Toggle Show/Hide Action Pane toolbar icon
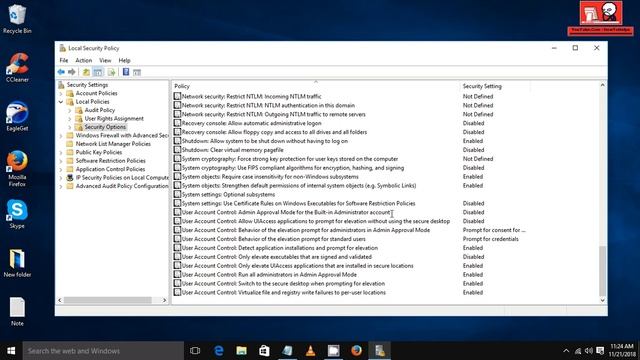 pos(137,72)
